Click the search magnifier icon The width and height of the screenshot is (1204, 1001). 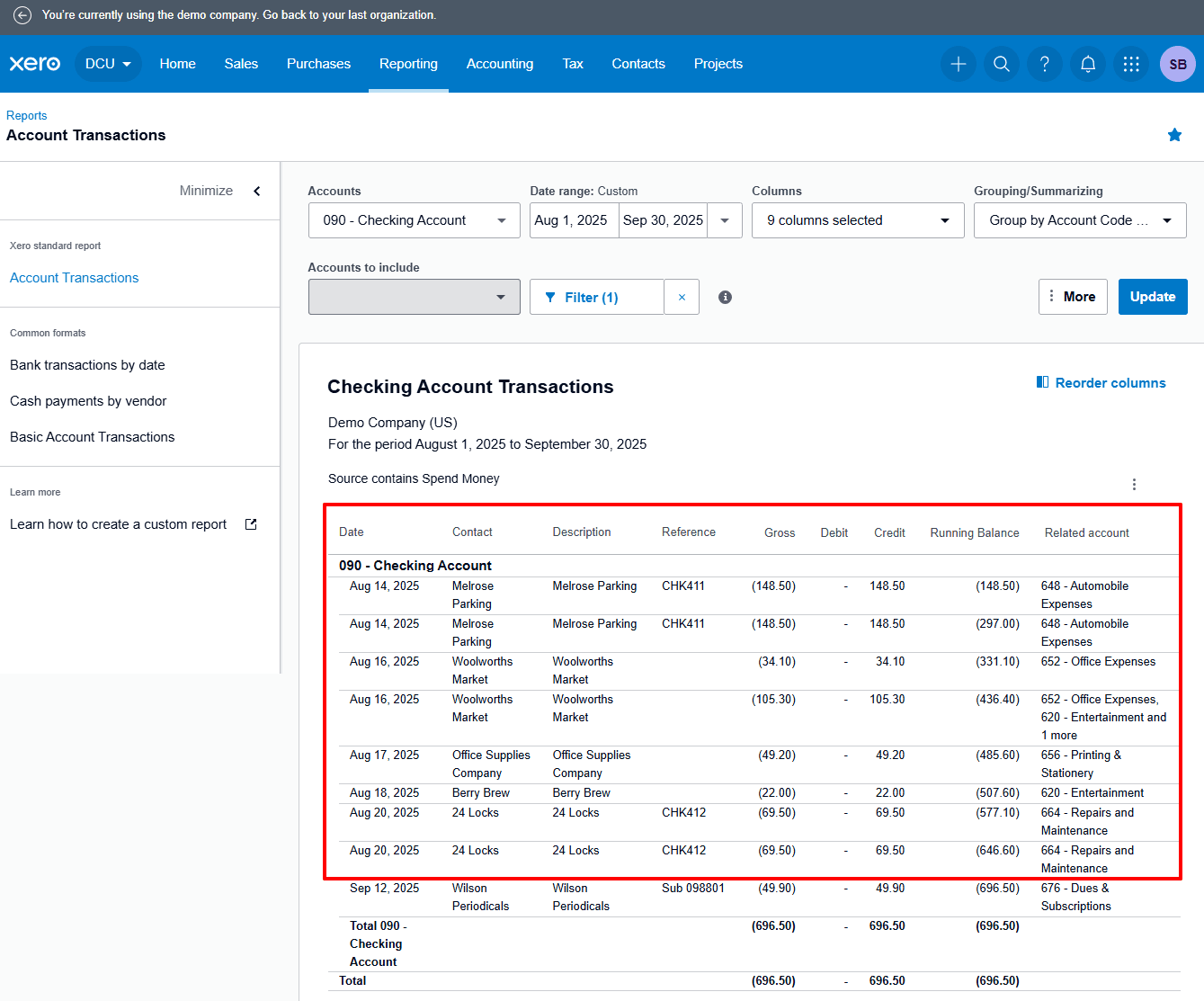pyautogui.click(x=1001, y=64)
